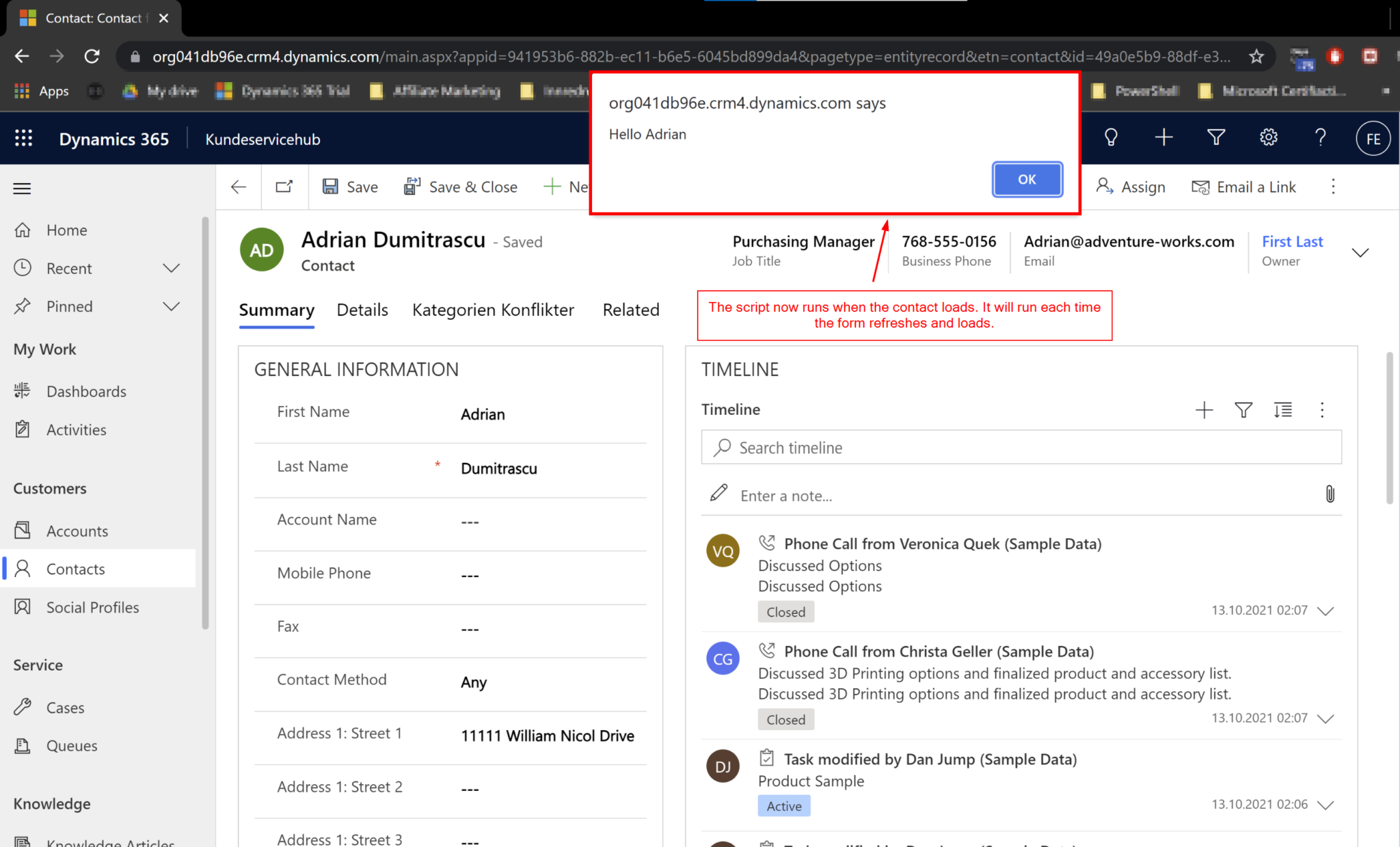Click Assign button in toolbar

coord(1130,187)
